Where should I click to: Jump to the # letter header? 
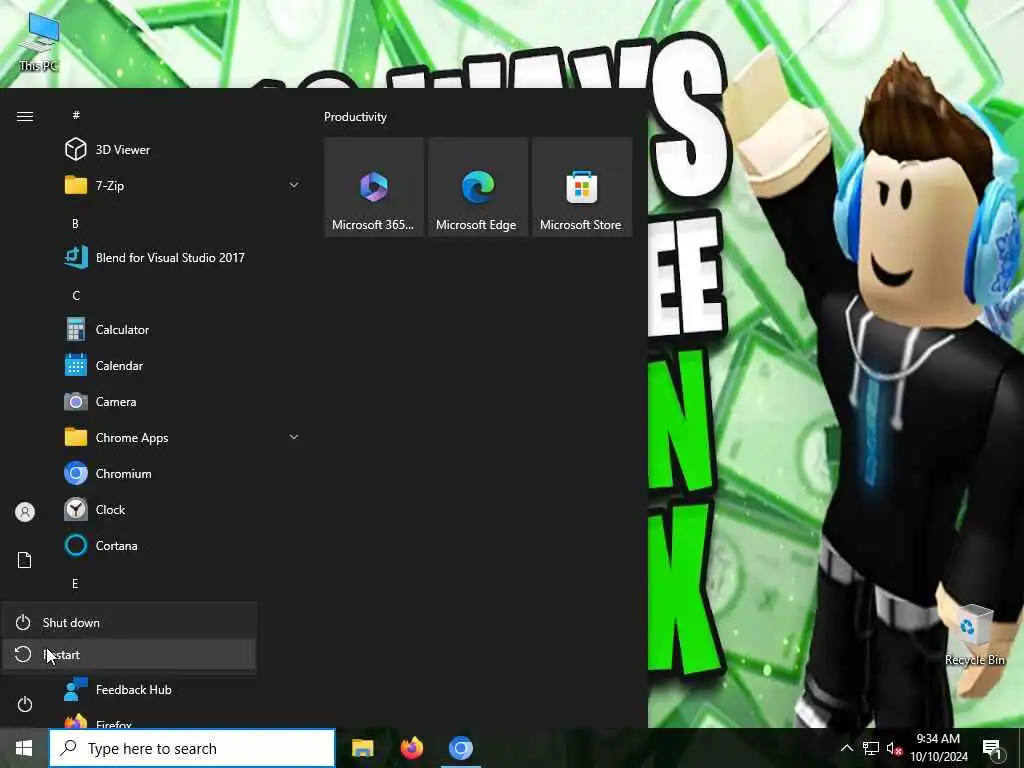point(76,115)
